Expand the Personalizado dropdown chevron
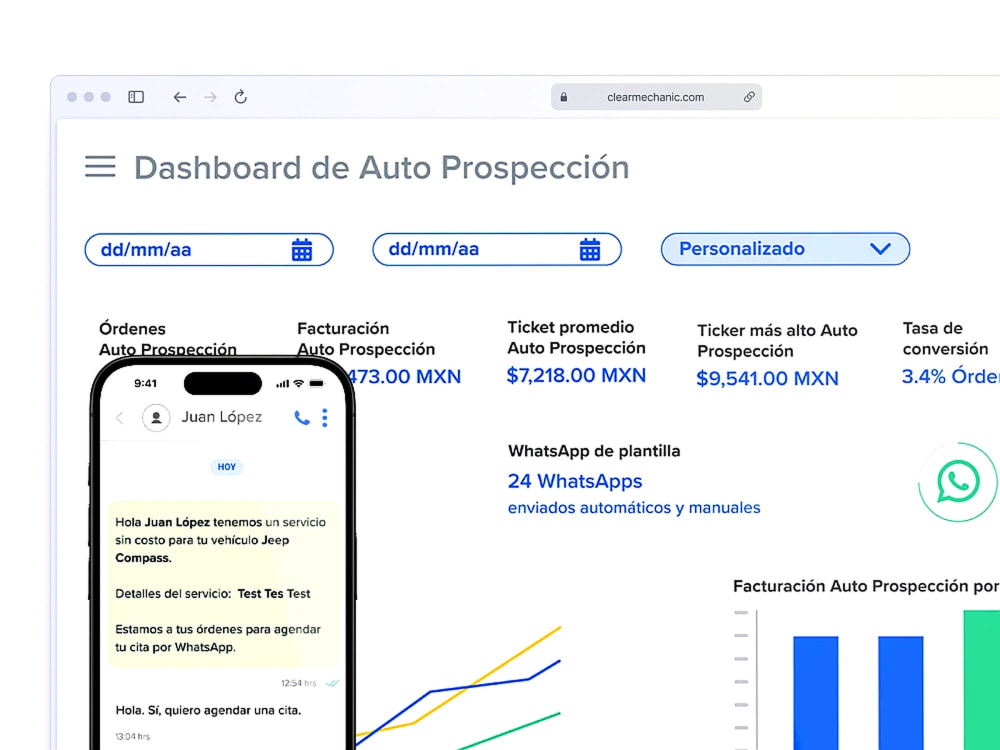The width and height of the screenshot is (1000, 750). [x=880, y=249]
